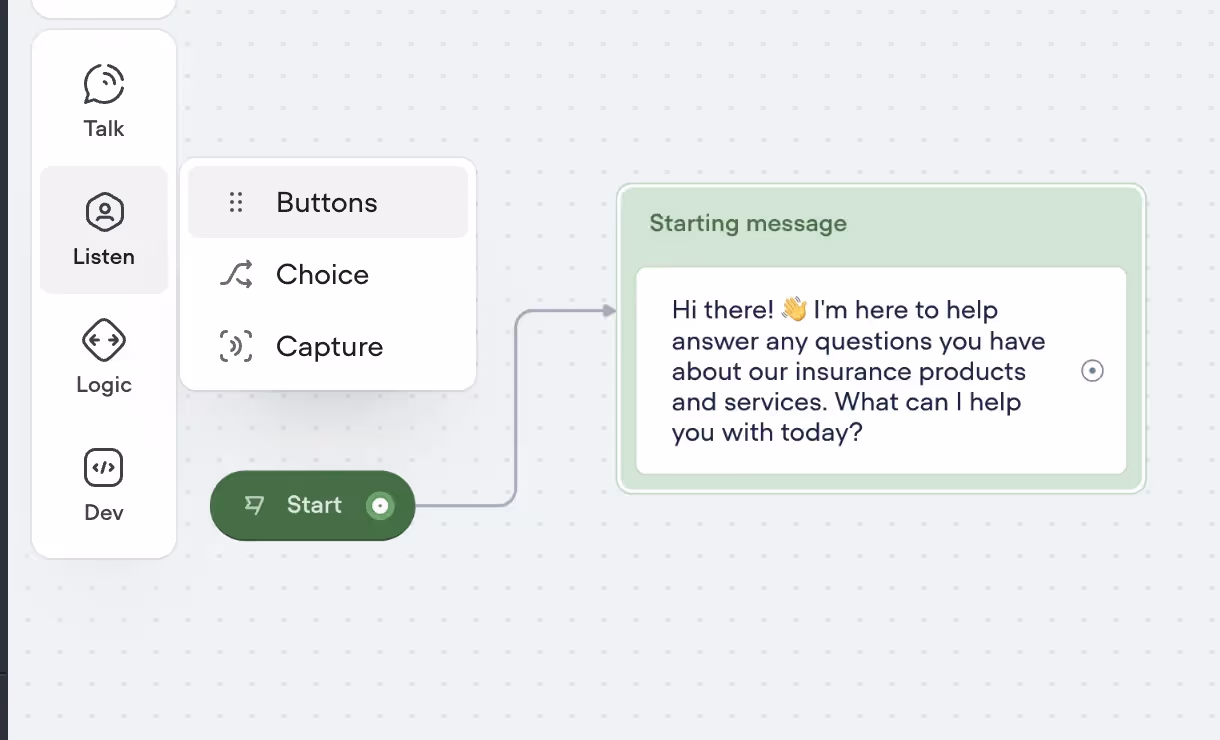Click the Choice branching arrows icon
The width and height of the screenshot is (1220, 740).
click(x=236, y=274)
